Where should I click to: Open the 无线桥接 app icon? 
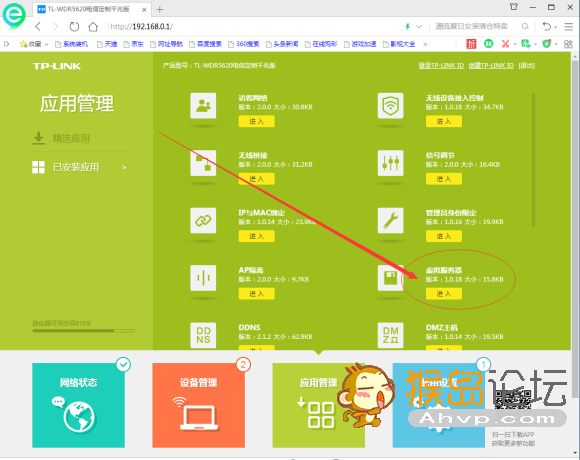[203, 163]
